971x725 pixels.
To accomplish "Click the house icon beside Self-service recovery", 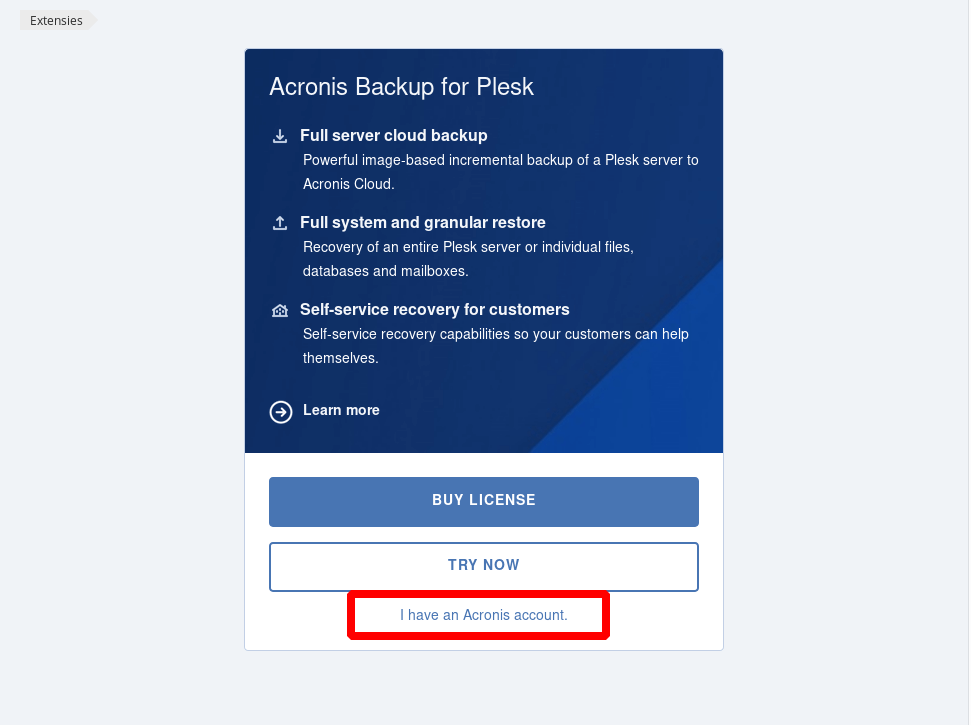I will (x=280, y=310).
